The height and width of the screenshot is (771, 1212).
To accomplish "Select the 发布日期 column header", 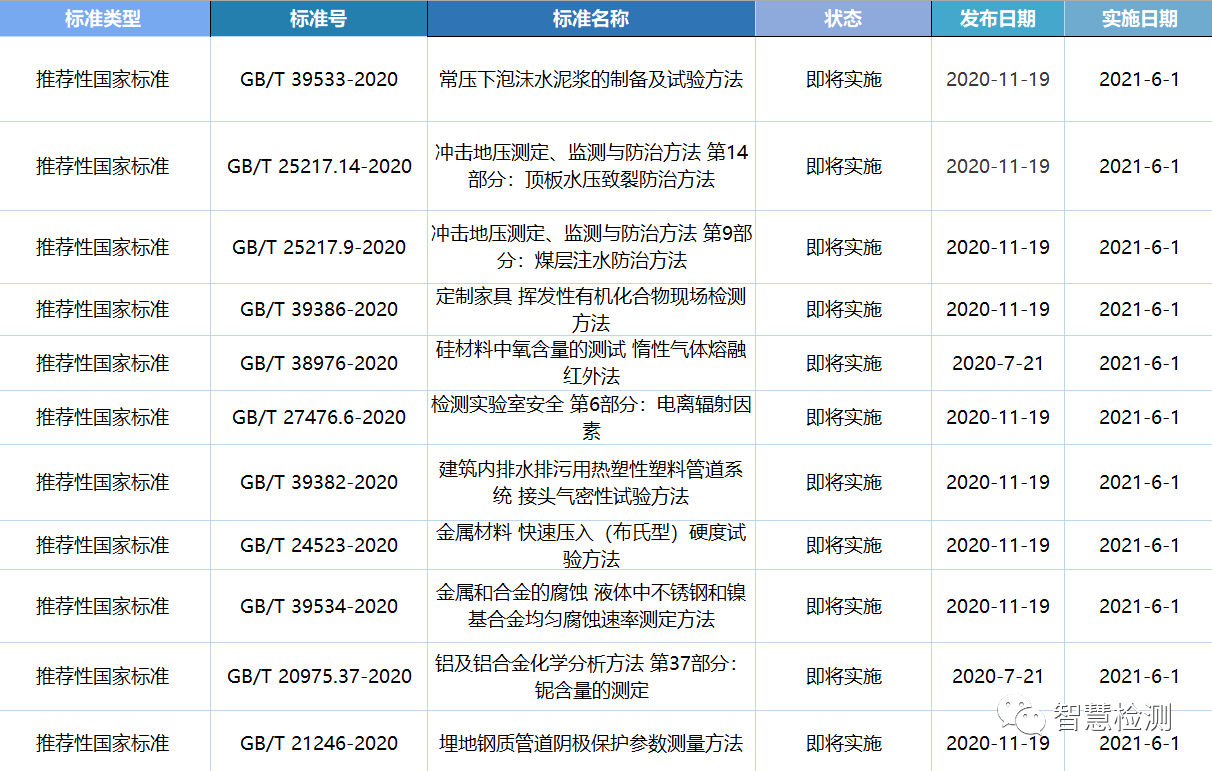I will [997, 19].
